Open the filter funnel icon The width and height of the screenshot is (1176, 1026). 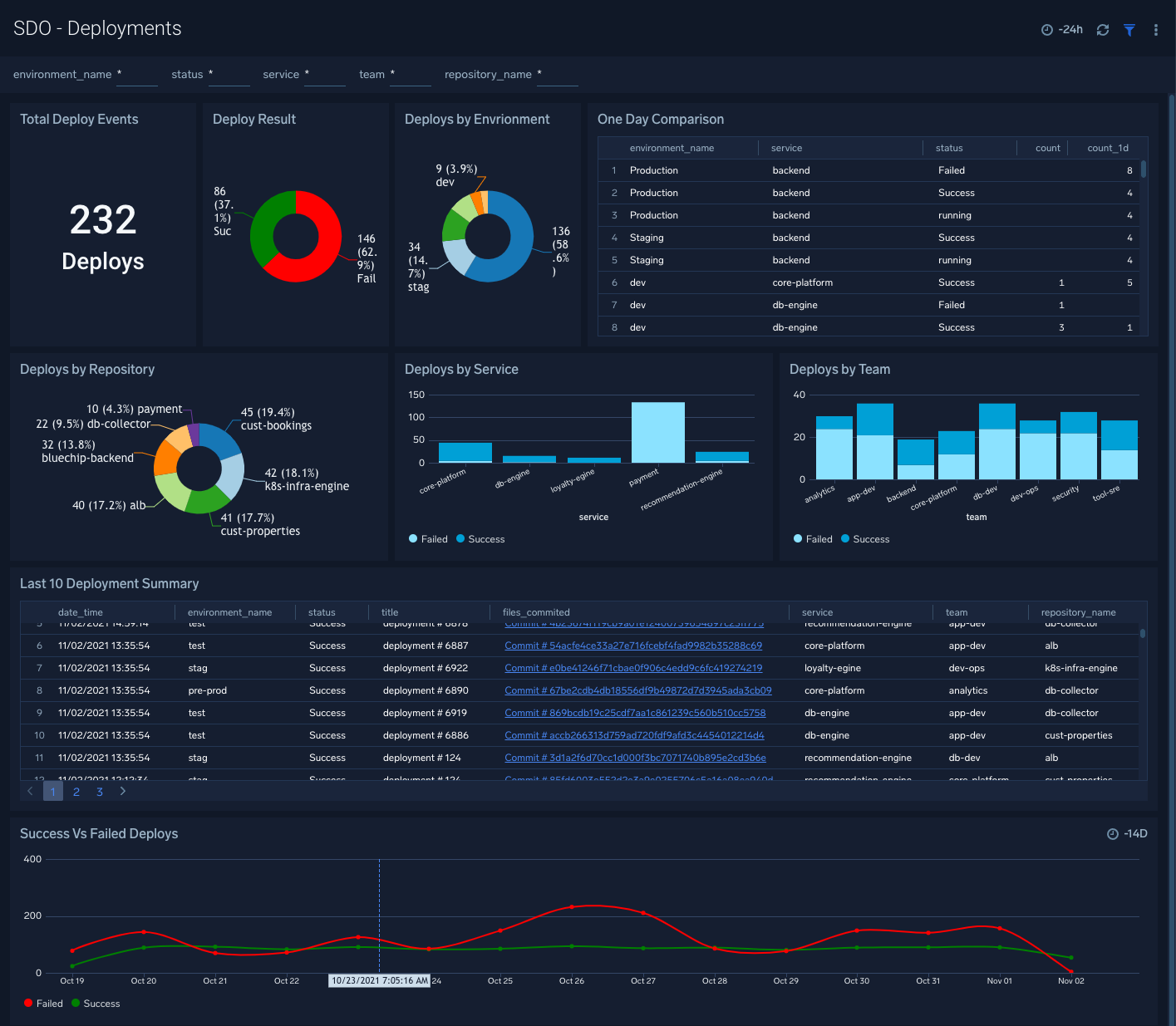[x=1129, y=29]
